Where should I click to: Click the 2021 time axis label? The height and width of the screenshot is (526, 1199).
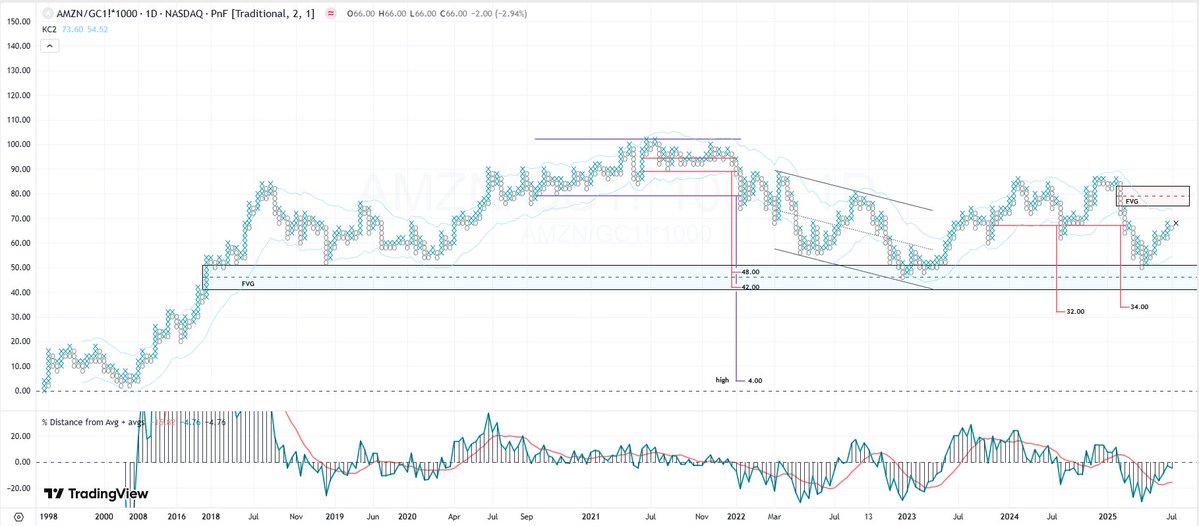point(593,517)
